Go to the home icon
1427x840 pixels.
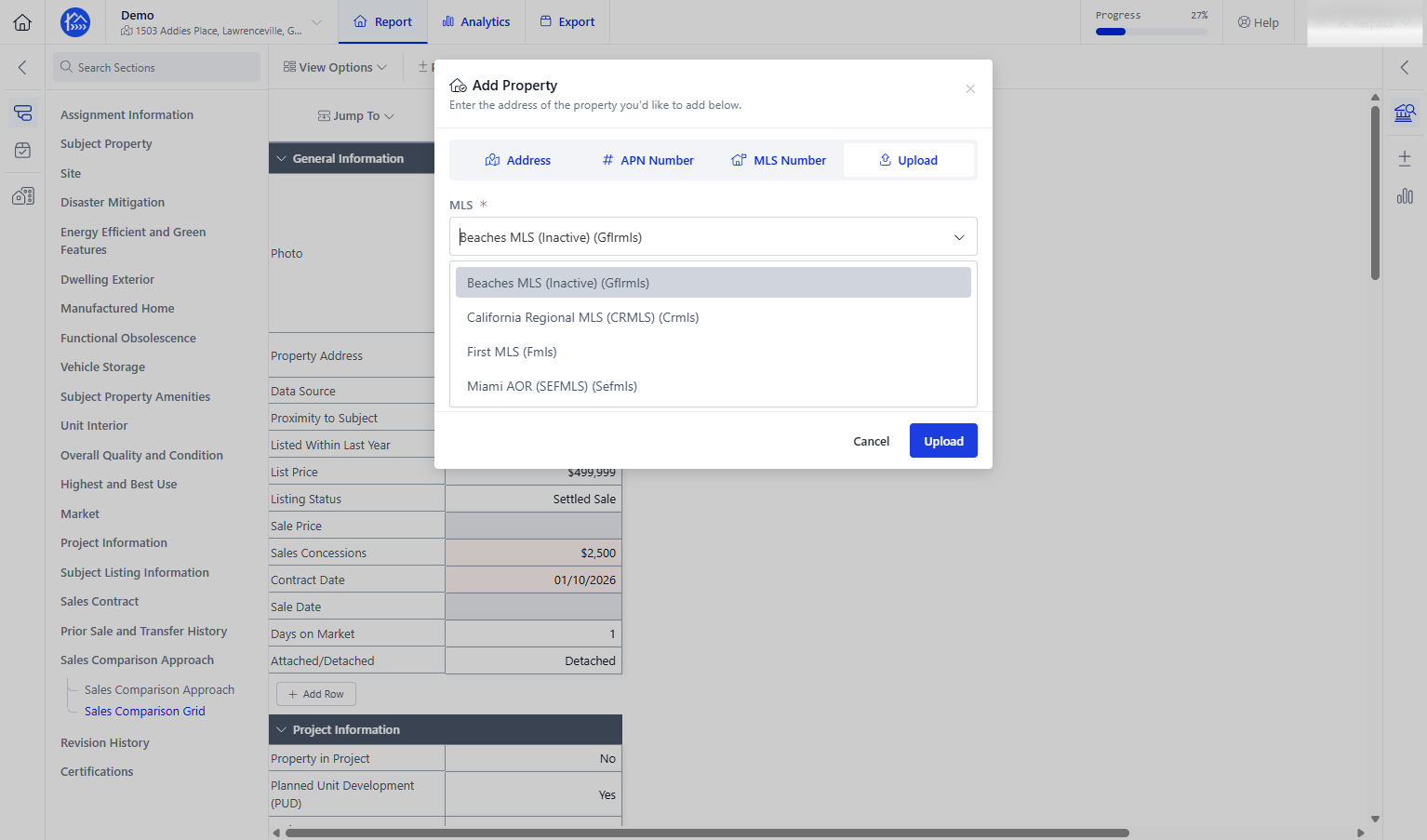coord(22,22)
